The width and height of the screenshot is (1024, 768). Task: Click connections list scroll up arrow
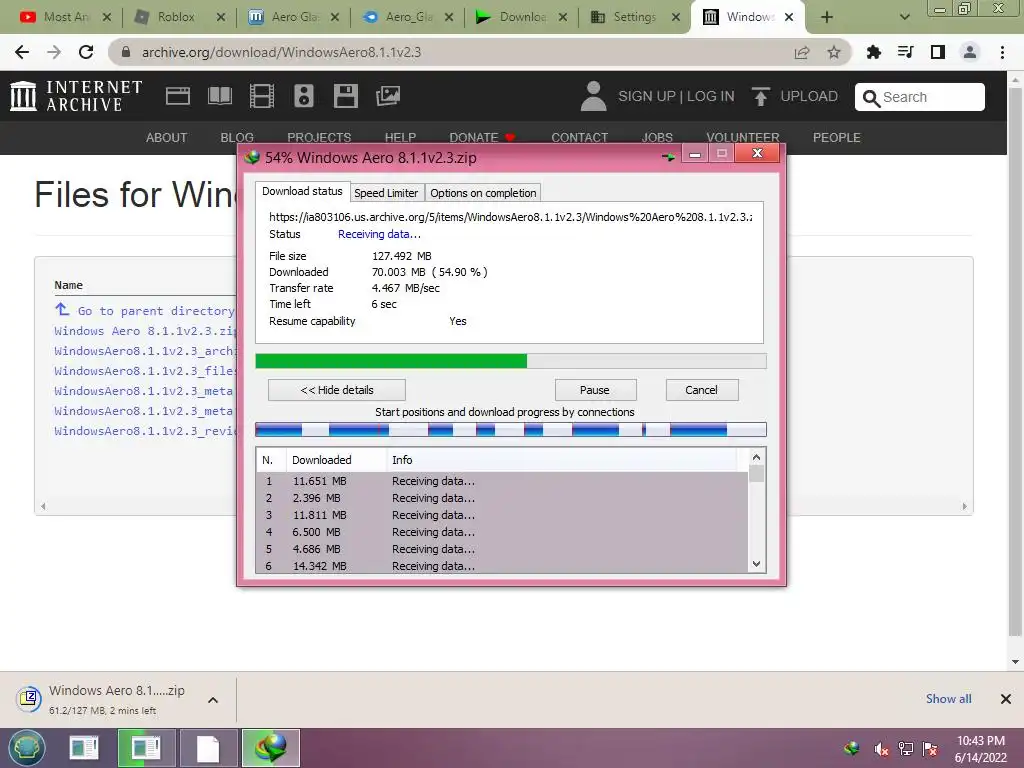click(756, 457)
